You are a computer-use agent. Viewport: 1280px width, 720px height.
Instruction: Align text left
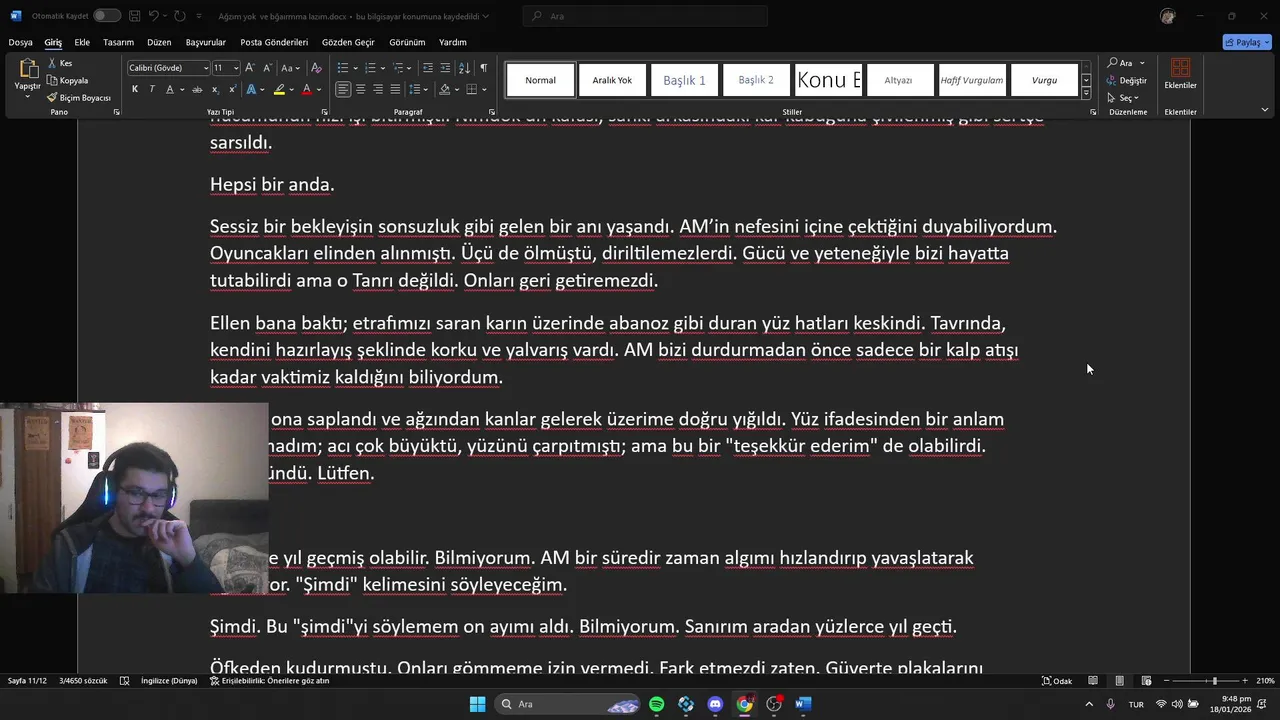(x=343, y=89)
